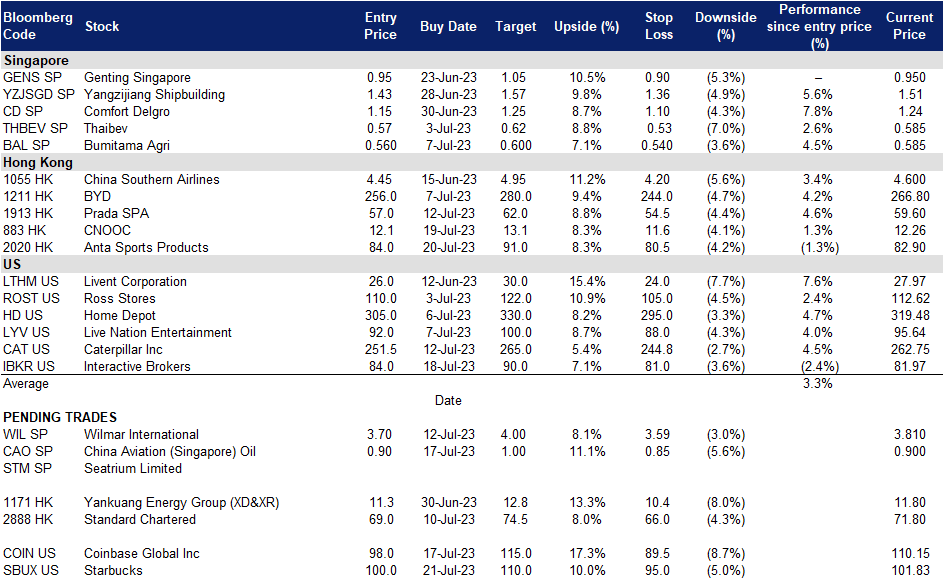Click the 'Stock' column header

(x=102, y=26)
